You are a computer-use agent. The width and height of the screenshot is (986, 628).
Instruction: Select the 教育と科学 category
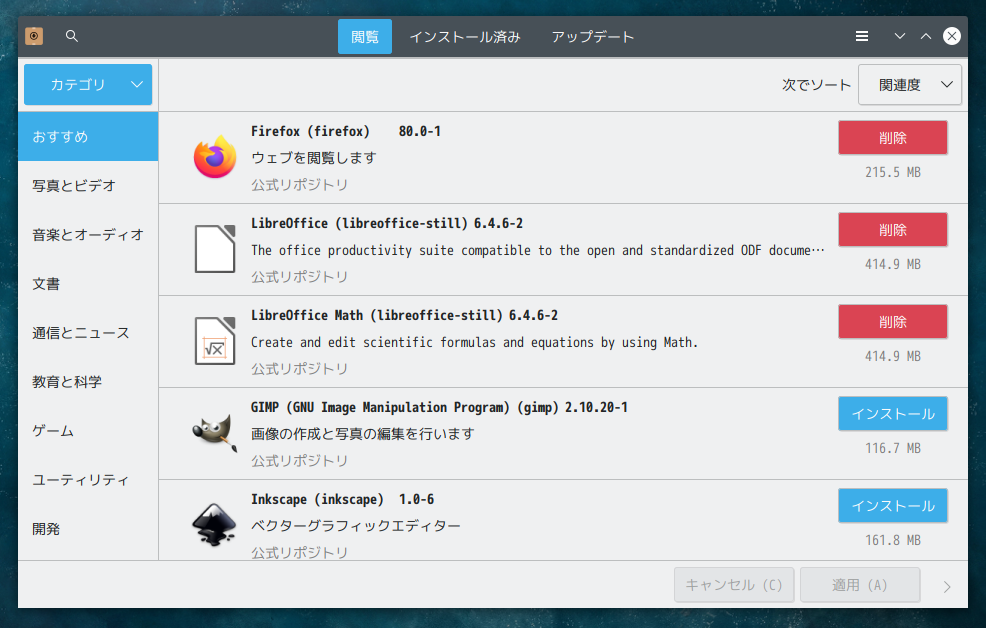[88, 382]
